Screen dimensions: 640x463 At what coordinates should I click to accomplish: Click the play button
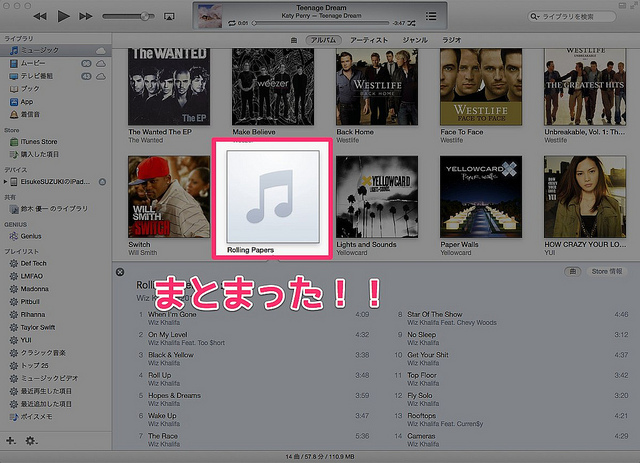pyautogui.click(x=63, y=16)
